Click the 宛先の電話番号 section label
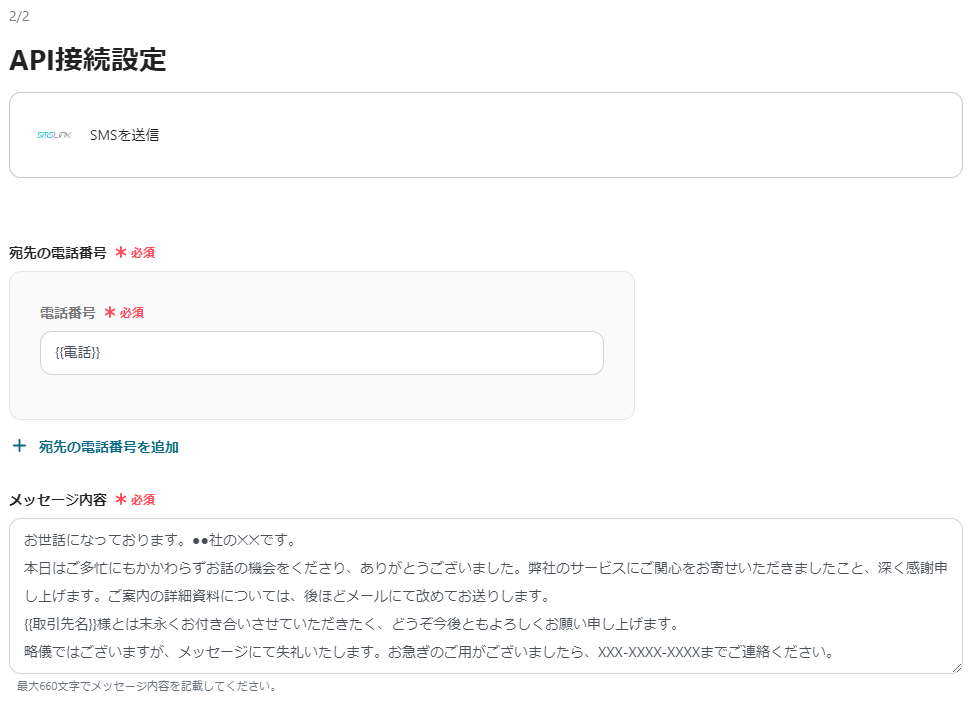The image size is (974, 710). coord(58,253)
